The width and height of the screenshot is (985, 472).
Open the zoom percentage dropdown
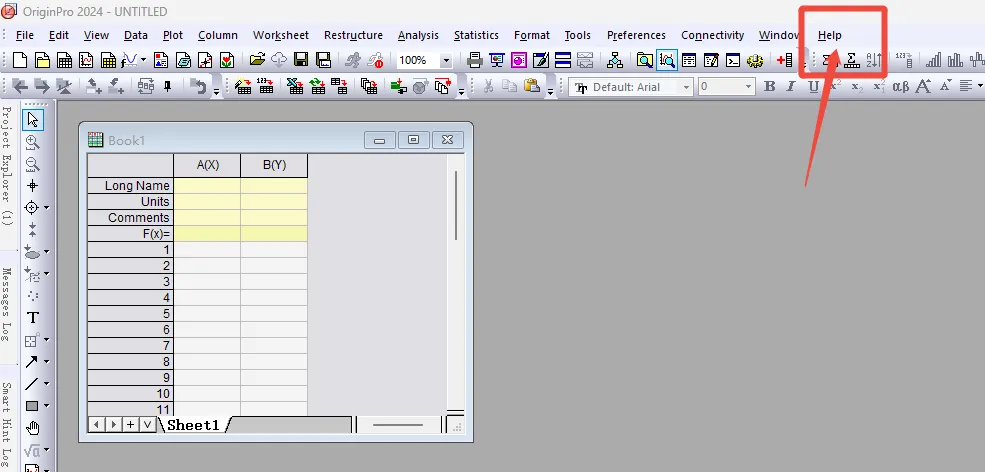click(x=446, y=61)
